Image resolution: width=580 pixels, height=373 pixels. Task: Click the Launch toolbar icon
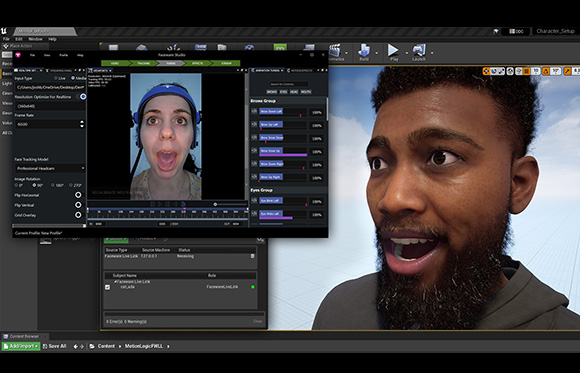click(x=419, y=52)
